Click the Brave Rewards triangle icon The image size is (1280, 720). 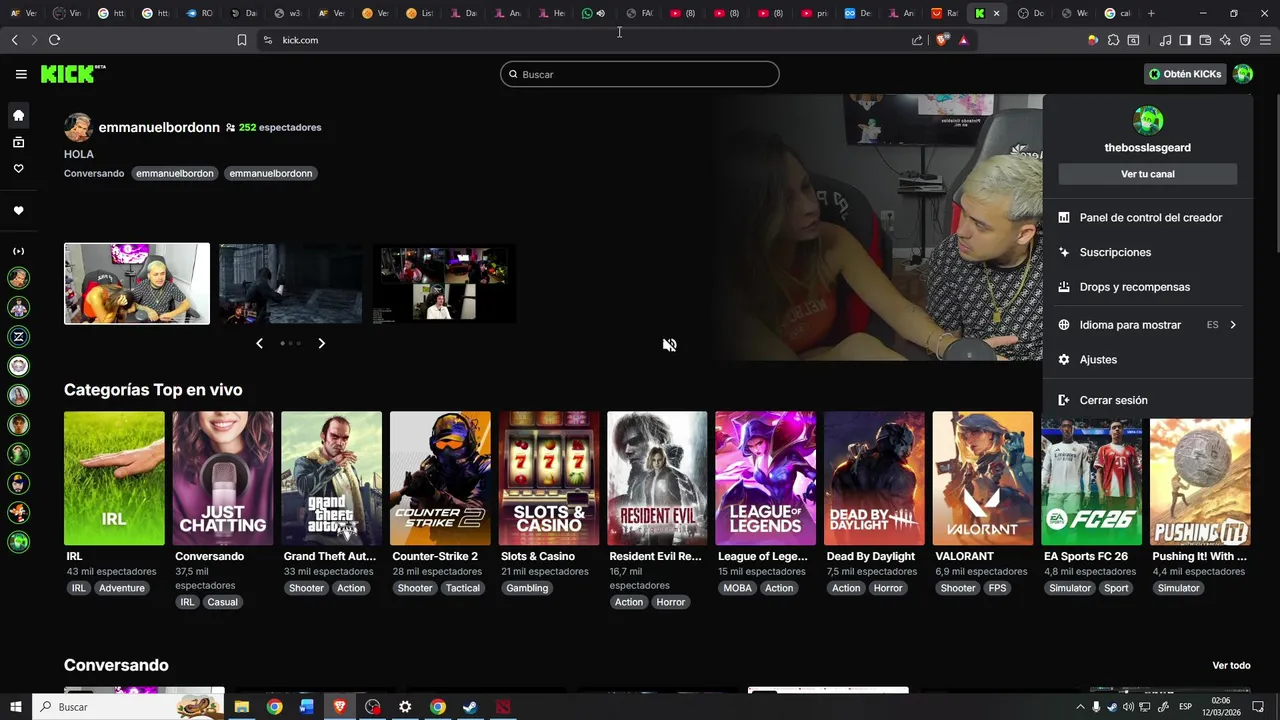pos(963,40)
